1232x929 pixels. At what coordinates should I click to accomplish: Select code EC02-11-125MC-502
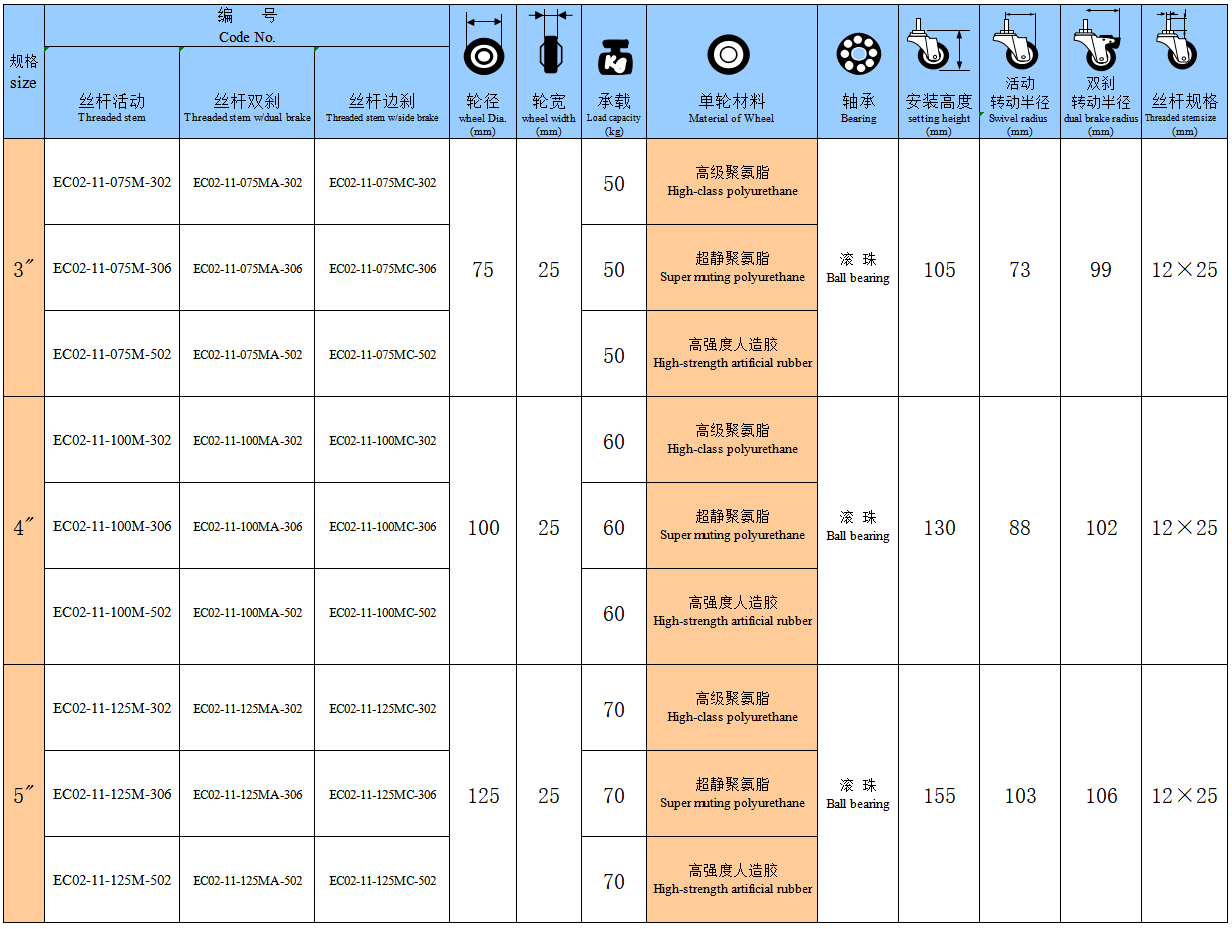pyautogui.click(x=383, y=881)
